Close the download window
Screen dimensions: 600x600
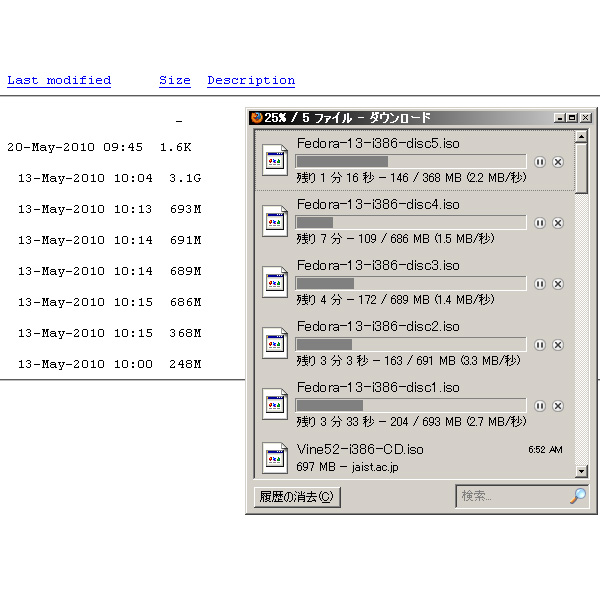pyautogui.click(x=585, y=118)
